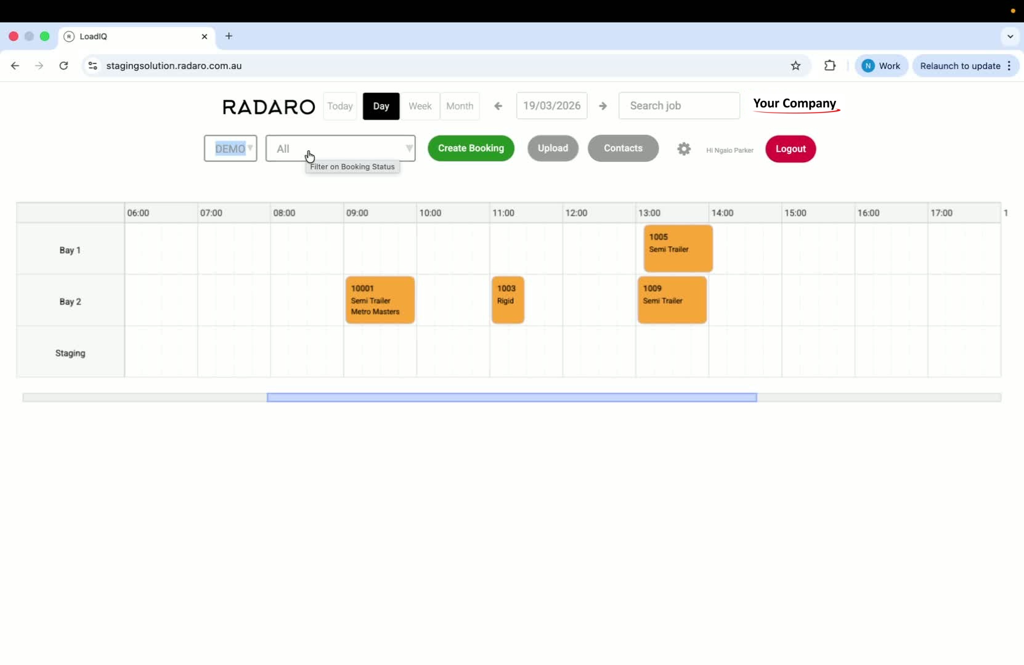Click the browser forward arrow
The height and width of the screenshot is (665, 1024).
(x=39, y=65)
